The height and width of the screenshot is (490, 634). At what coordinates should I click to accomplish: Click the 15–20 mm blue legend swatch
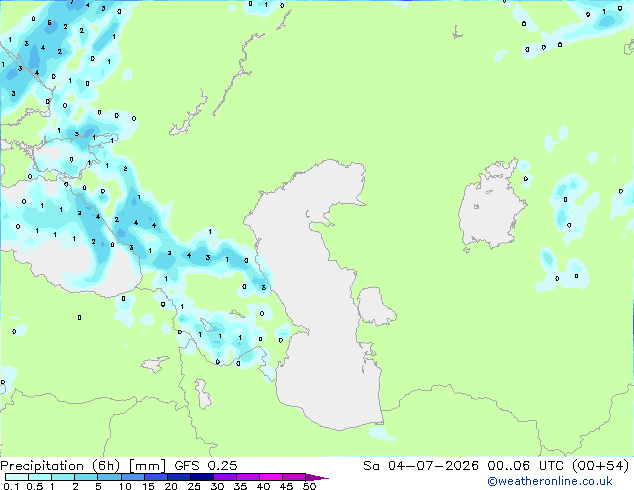coord(156,477)
